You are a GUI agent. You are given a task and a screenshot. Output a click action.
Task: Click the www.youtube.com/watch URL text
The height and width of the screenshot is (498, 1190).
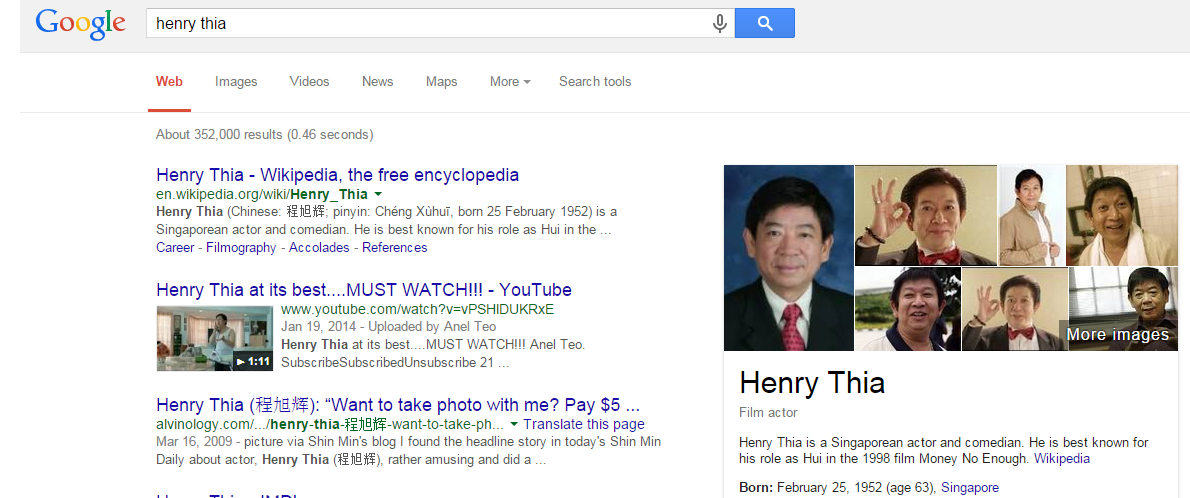(x=417, y=310)
